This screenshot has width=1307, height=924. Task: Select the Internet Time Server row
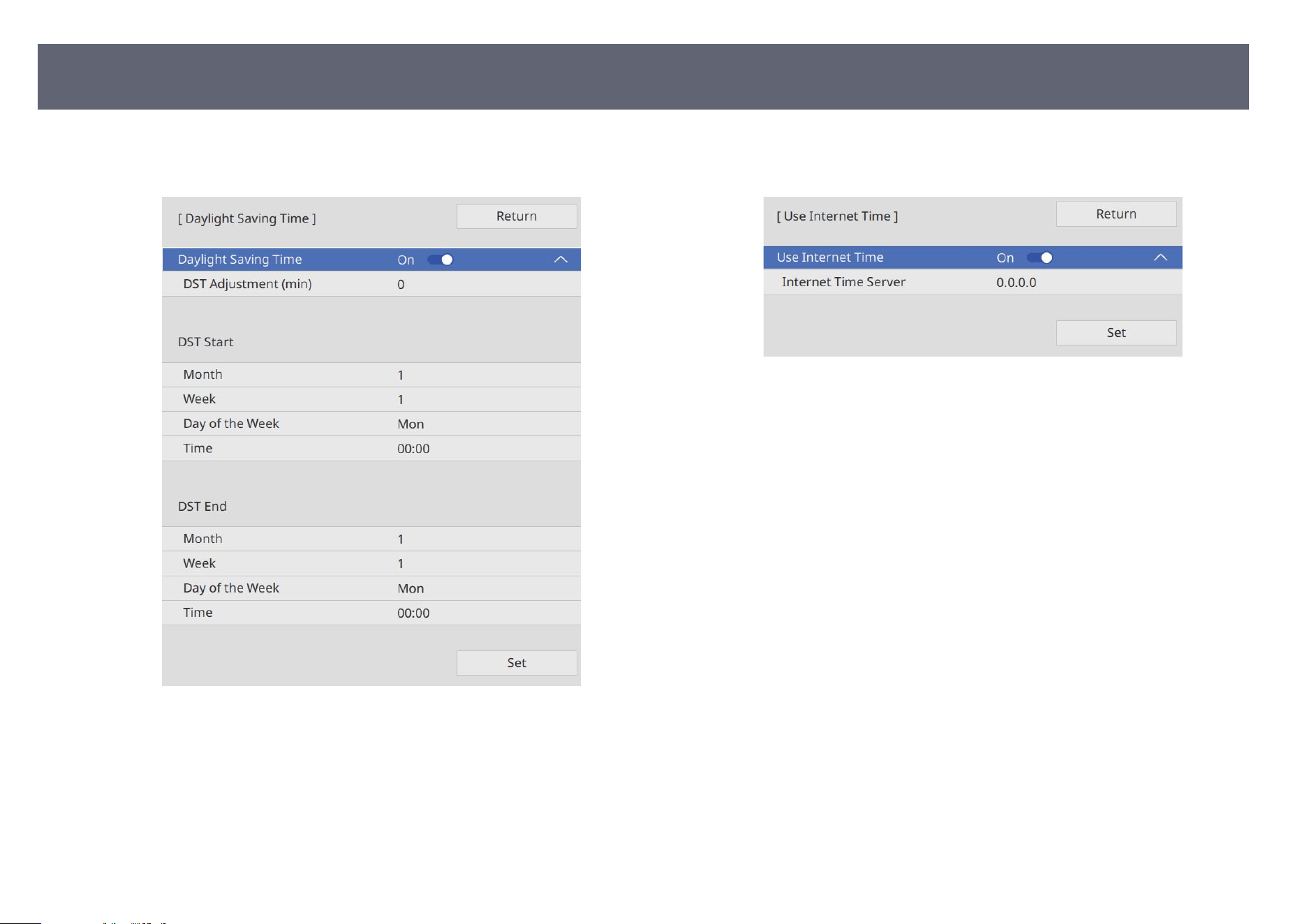[x=973, y=282]
